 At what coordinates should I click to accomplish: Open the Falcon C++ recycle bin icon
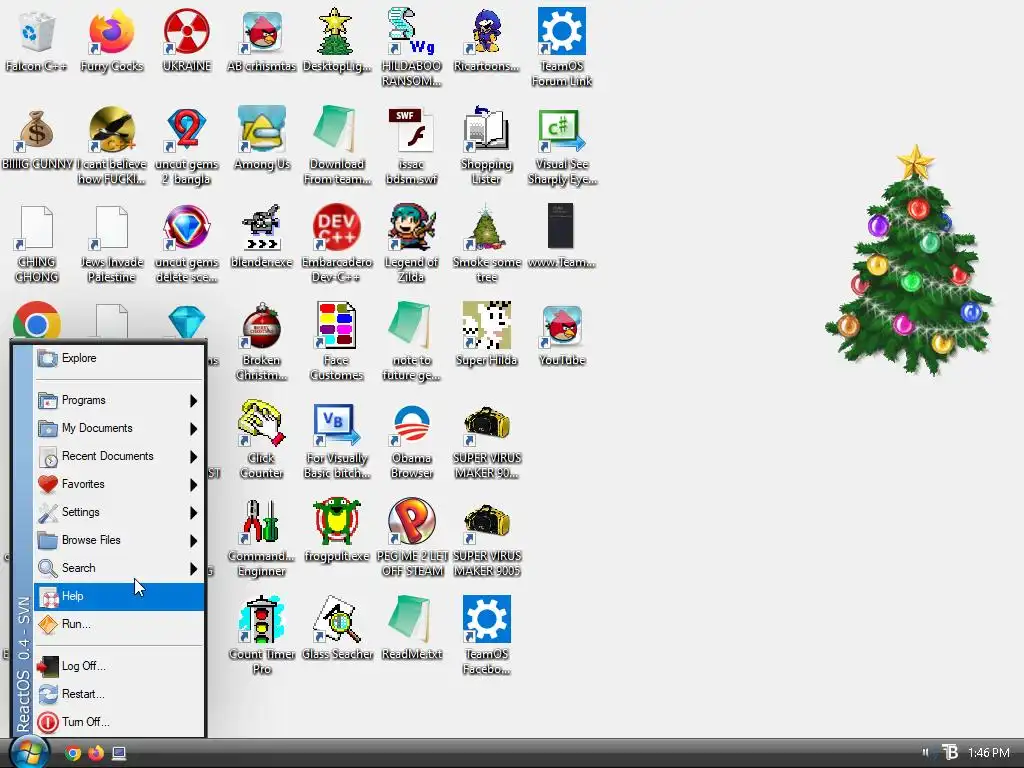point(36,31)
